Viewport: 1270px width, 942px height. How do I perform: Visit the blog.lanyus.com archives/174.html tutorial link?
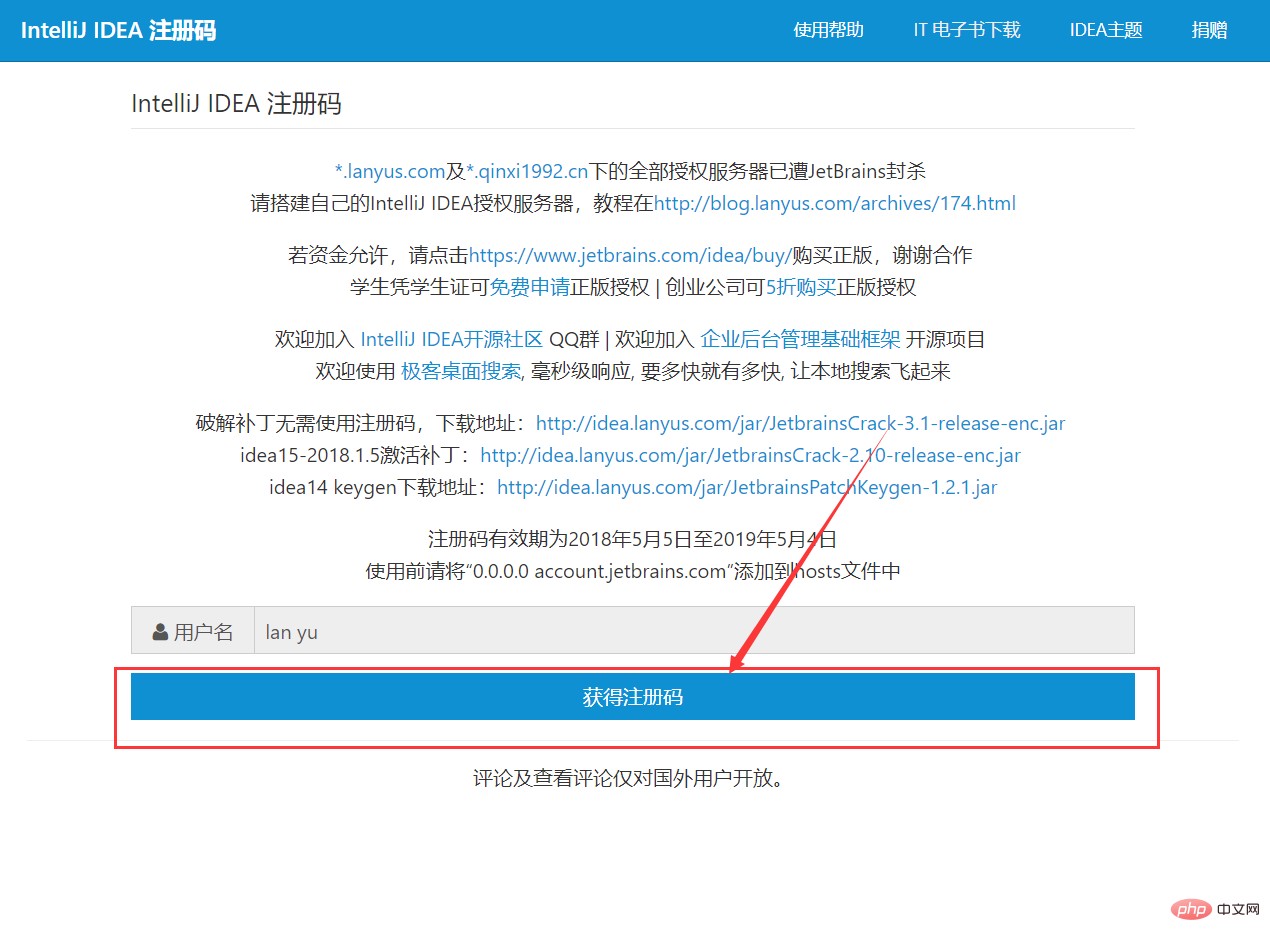click(x=834, y=203)
